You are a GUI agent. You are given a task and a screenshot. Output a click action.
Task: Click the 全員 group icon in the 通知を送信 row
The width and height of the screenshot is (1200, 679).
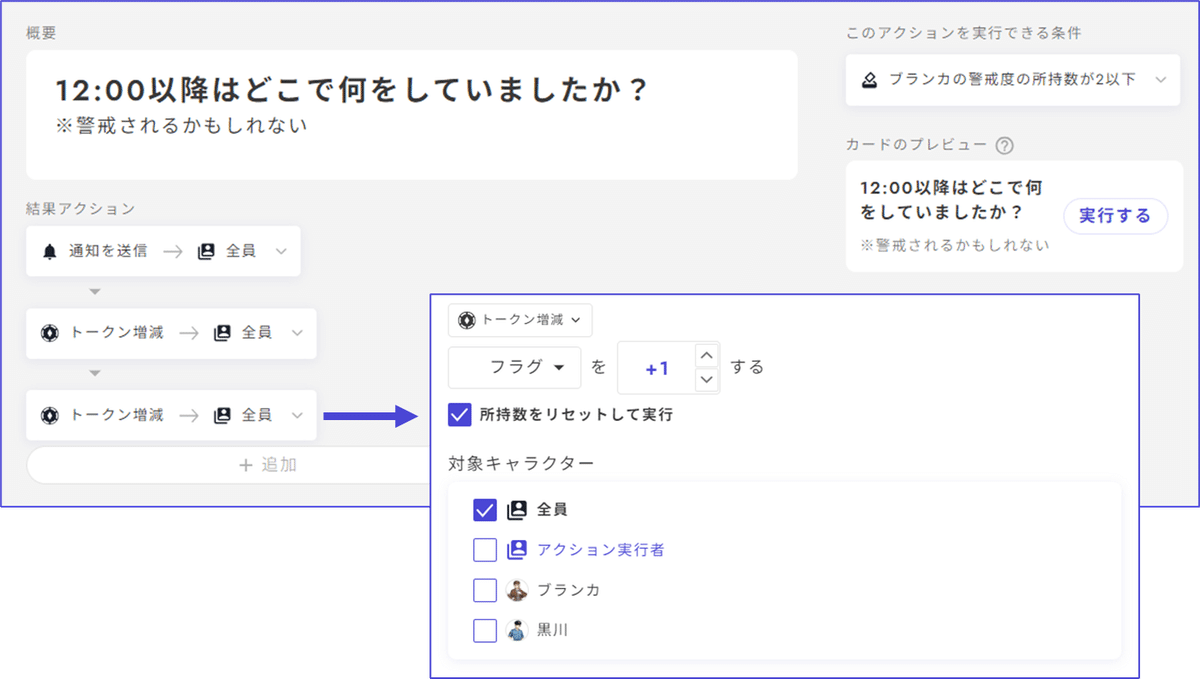[x=206, y=252]
